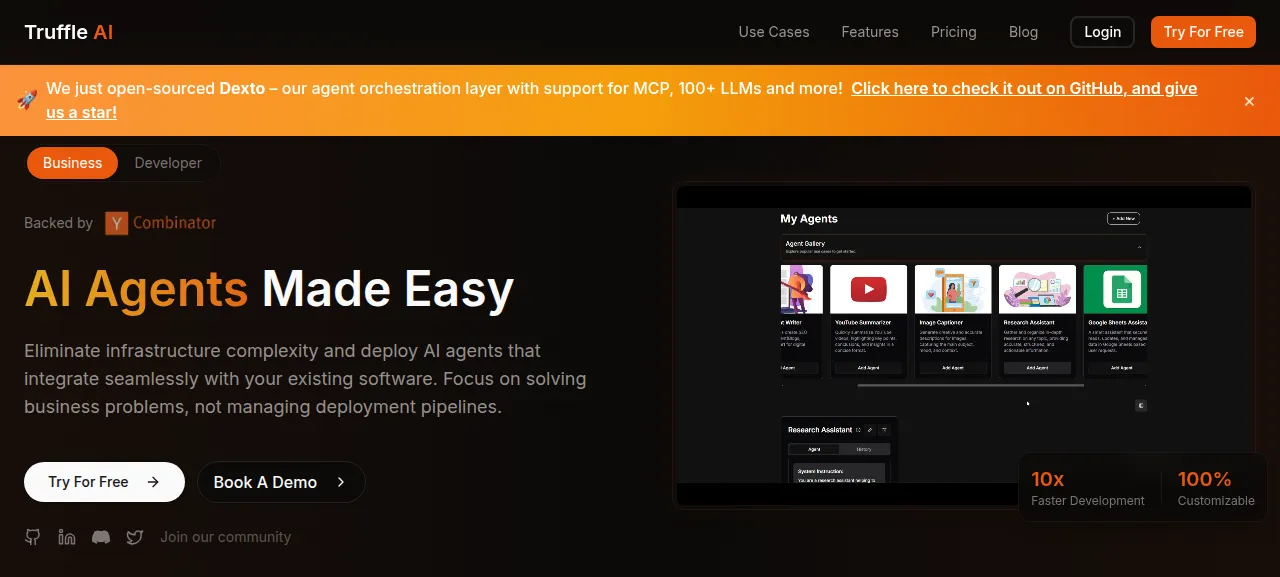Click the 100% Customizable stat
Screen dimensions: 1280x577
(1216, 489)
